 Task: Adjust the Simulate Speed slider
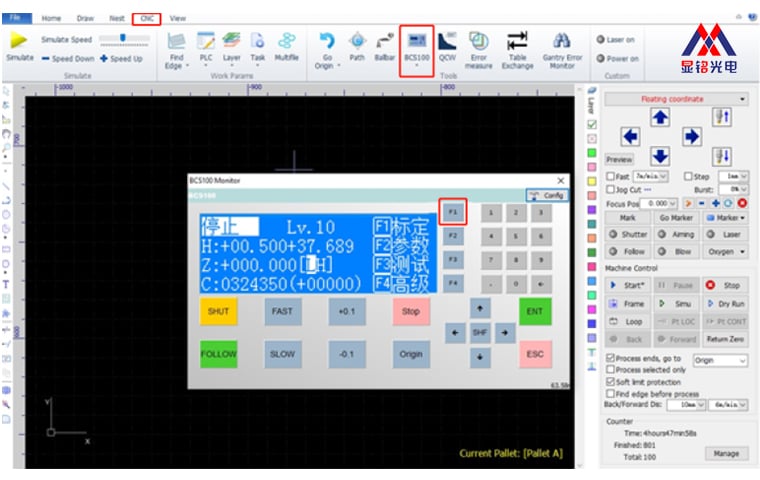click(x=124, y=39)
